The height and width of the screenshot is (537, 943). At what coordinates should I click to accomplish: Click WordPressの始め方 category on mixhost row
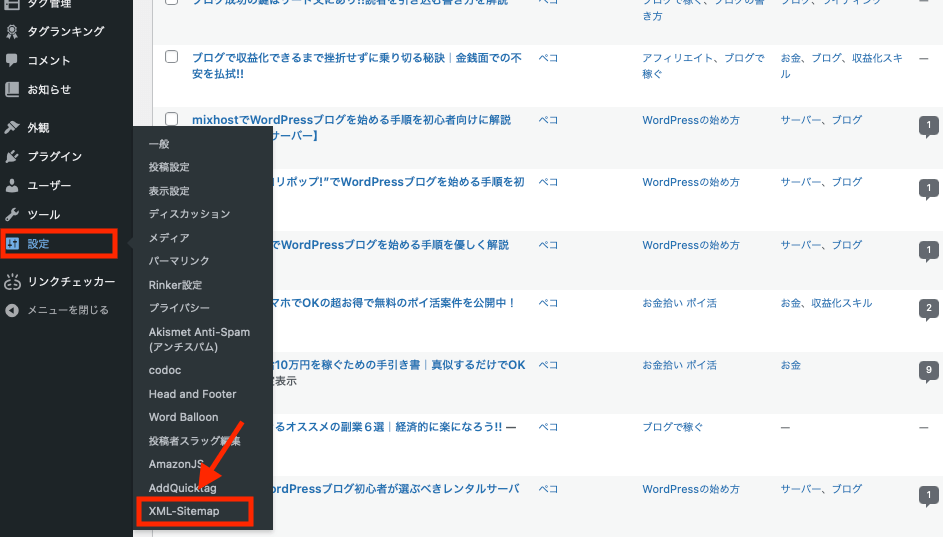click(x=690, y=120)
